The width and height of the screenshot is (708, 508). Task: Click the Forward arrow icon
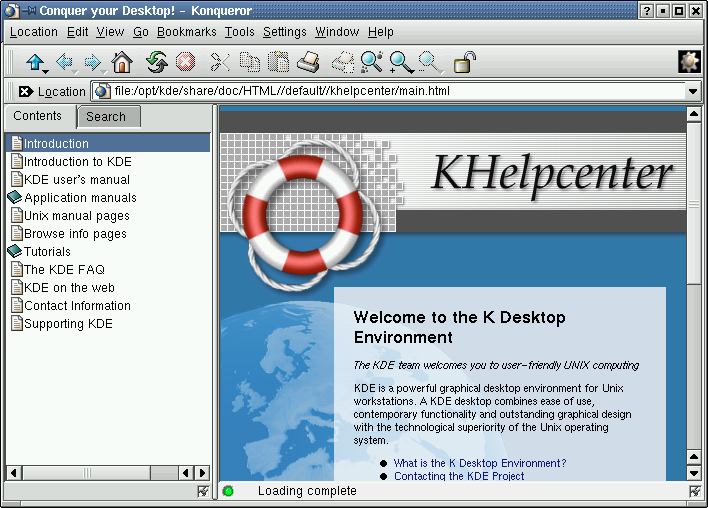pos(93,63)
